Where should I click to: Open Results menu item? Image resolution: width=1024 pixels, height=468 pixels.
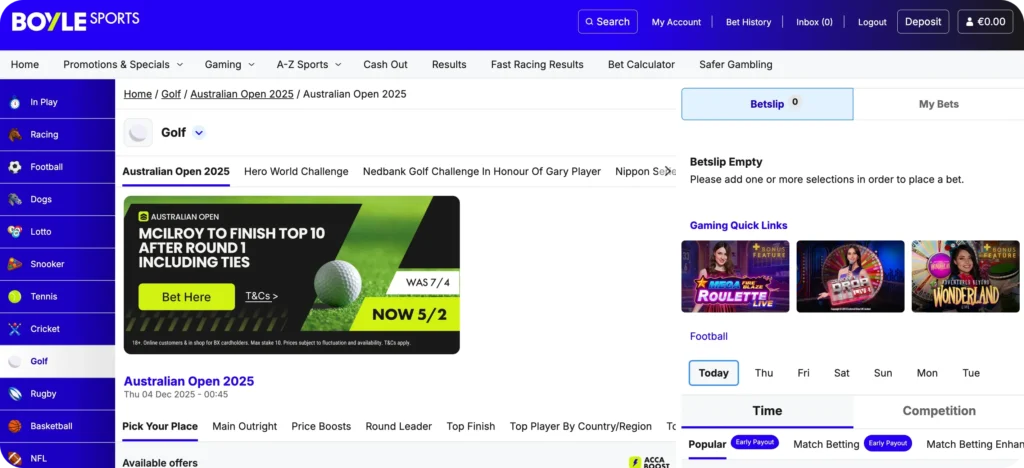tap(449, 65)
